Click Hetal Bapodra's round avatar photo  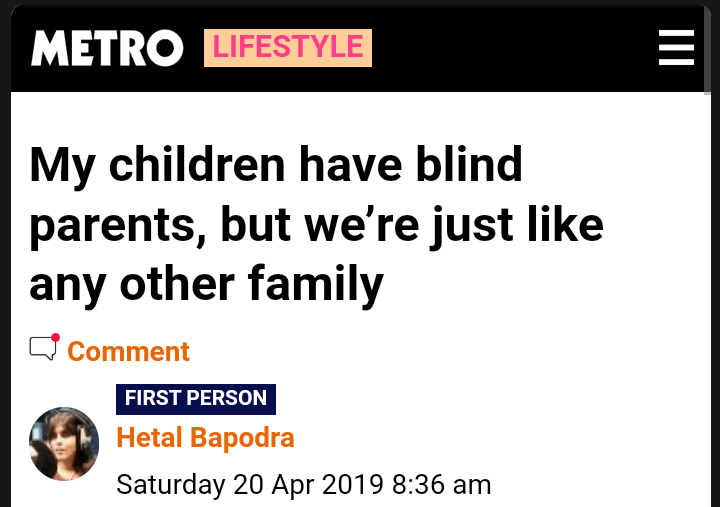coord(64,444)
